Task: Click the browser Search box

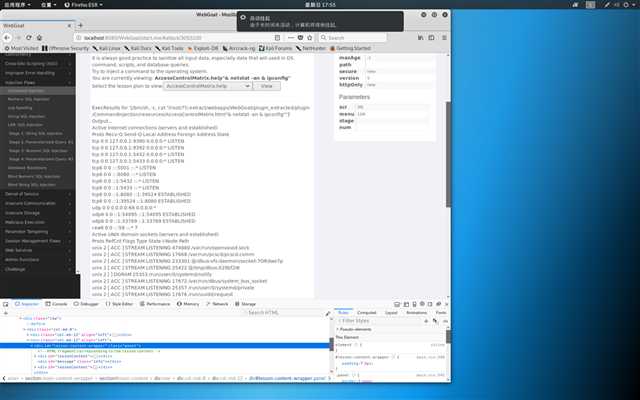Action: click(x=352, y=38)
